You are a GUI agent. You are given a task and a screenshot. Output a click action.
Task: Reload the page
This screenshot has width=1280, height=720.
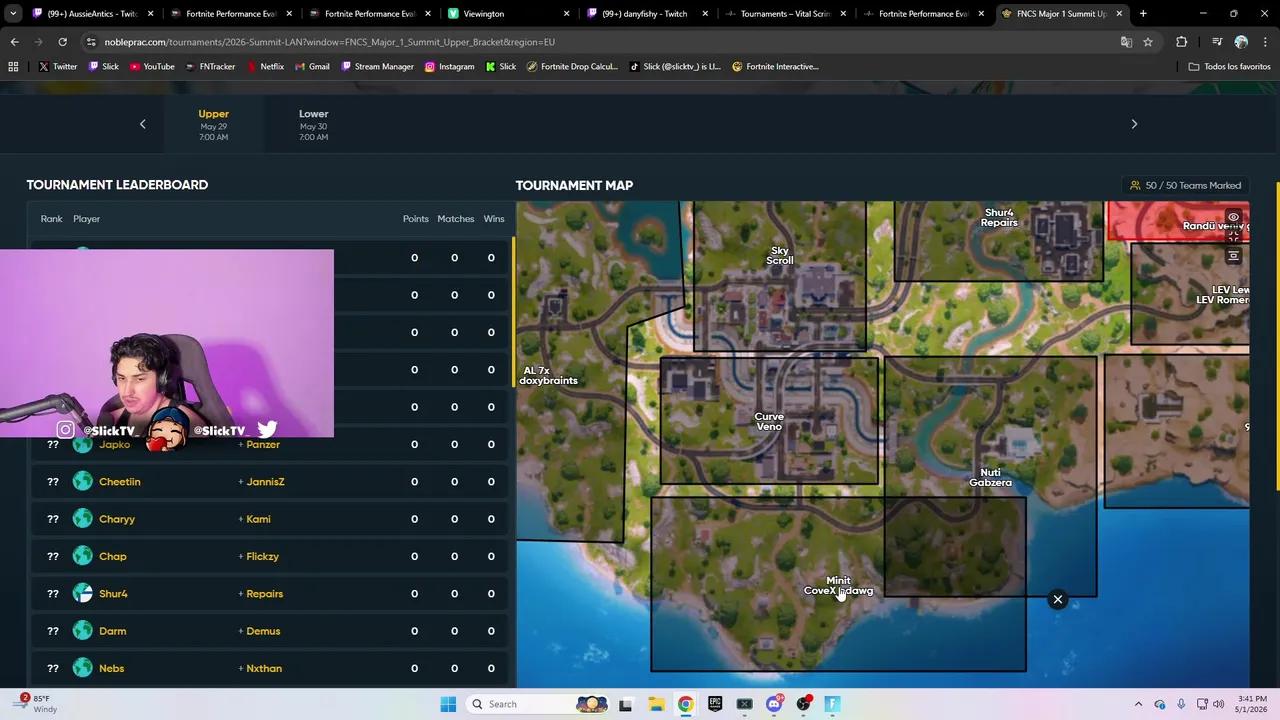[62, 42]
